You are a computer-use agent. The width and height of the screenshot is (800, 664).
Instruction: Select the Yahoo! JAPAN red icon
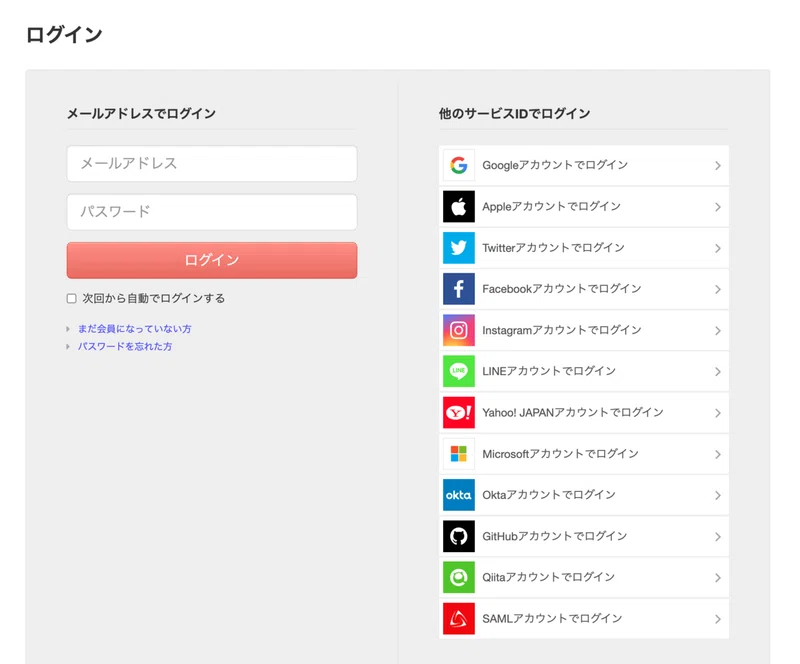coord(459,412)
